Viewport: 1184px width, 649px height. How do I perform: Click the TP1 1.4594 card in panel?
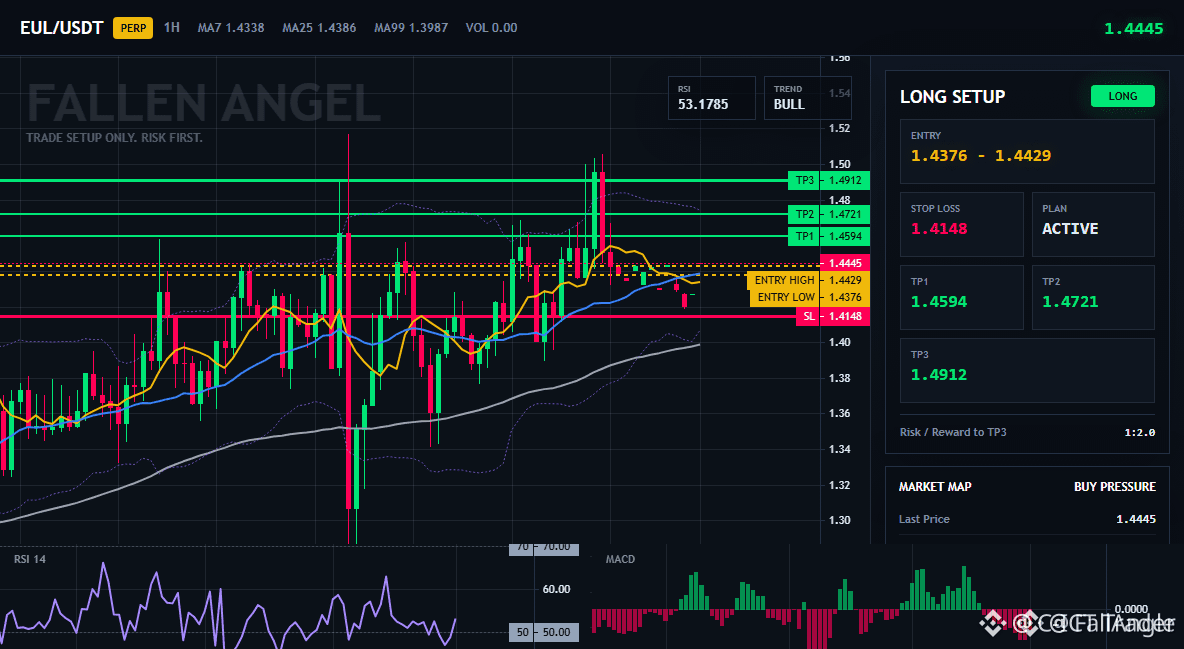click(961, 297)
